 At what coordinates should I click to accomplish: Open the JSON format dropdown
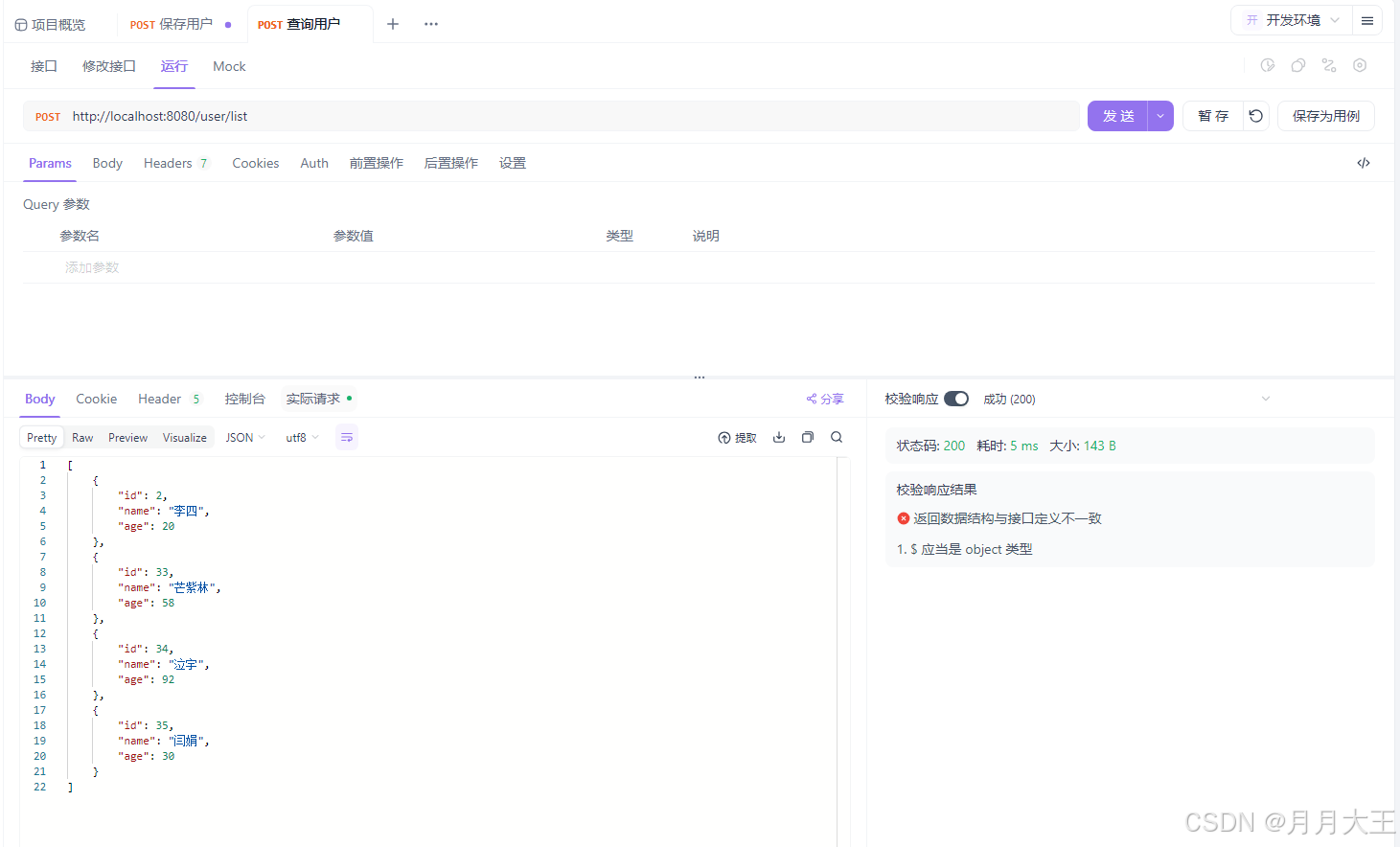click(x=244, y=437)
